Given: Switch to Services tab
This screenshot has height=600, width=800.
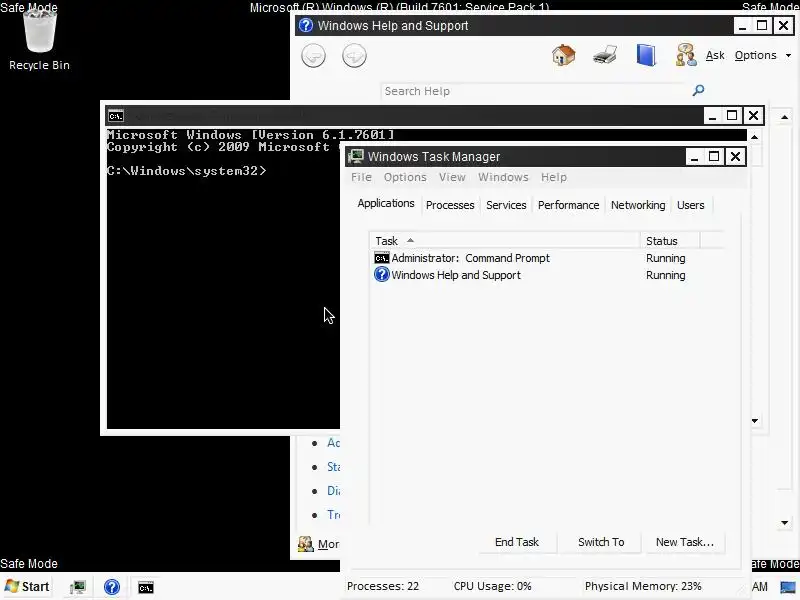Looking at the screenshot, I should (506, 205).
